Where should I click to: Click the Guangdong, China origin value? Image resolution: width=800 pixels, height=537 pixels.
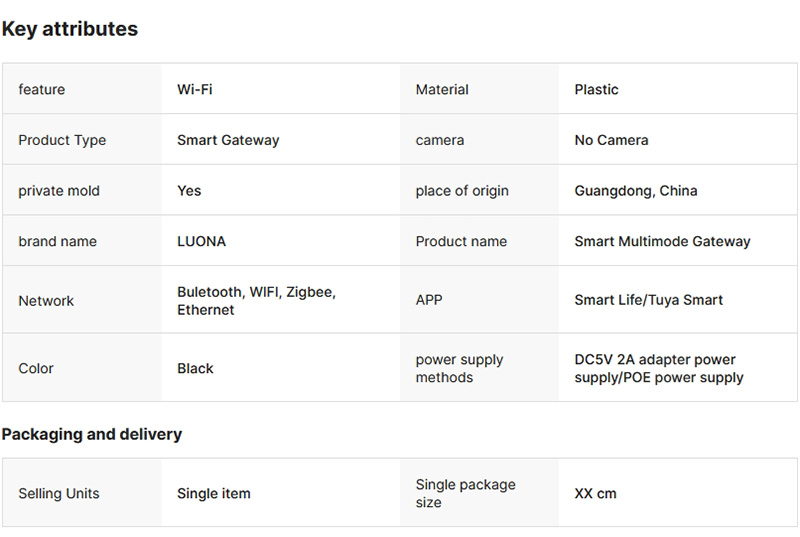click(636, 190)
